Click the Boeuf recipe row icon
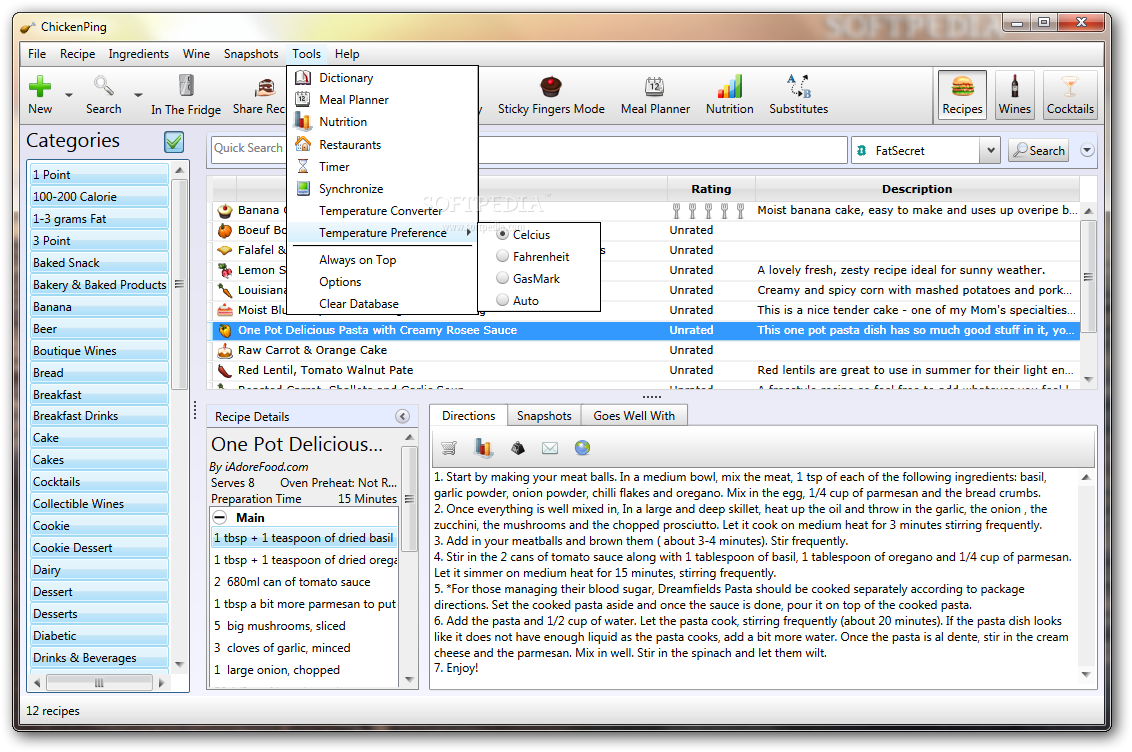This screenshot has width=1132, height=752. (x=225, y=230)
